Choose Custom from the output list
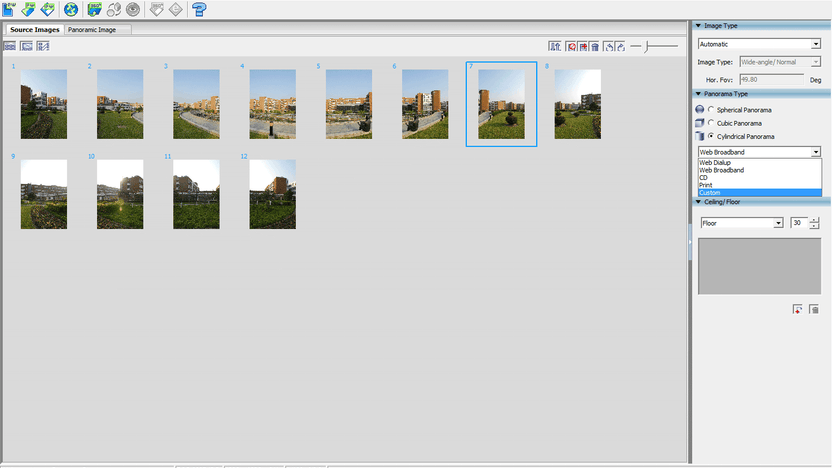Screen dimensions: 832x468 pos(760,193)
